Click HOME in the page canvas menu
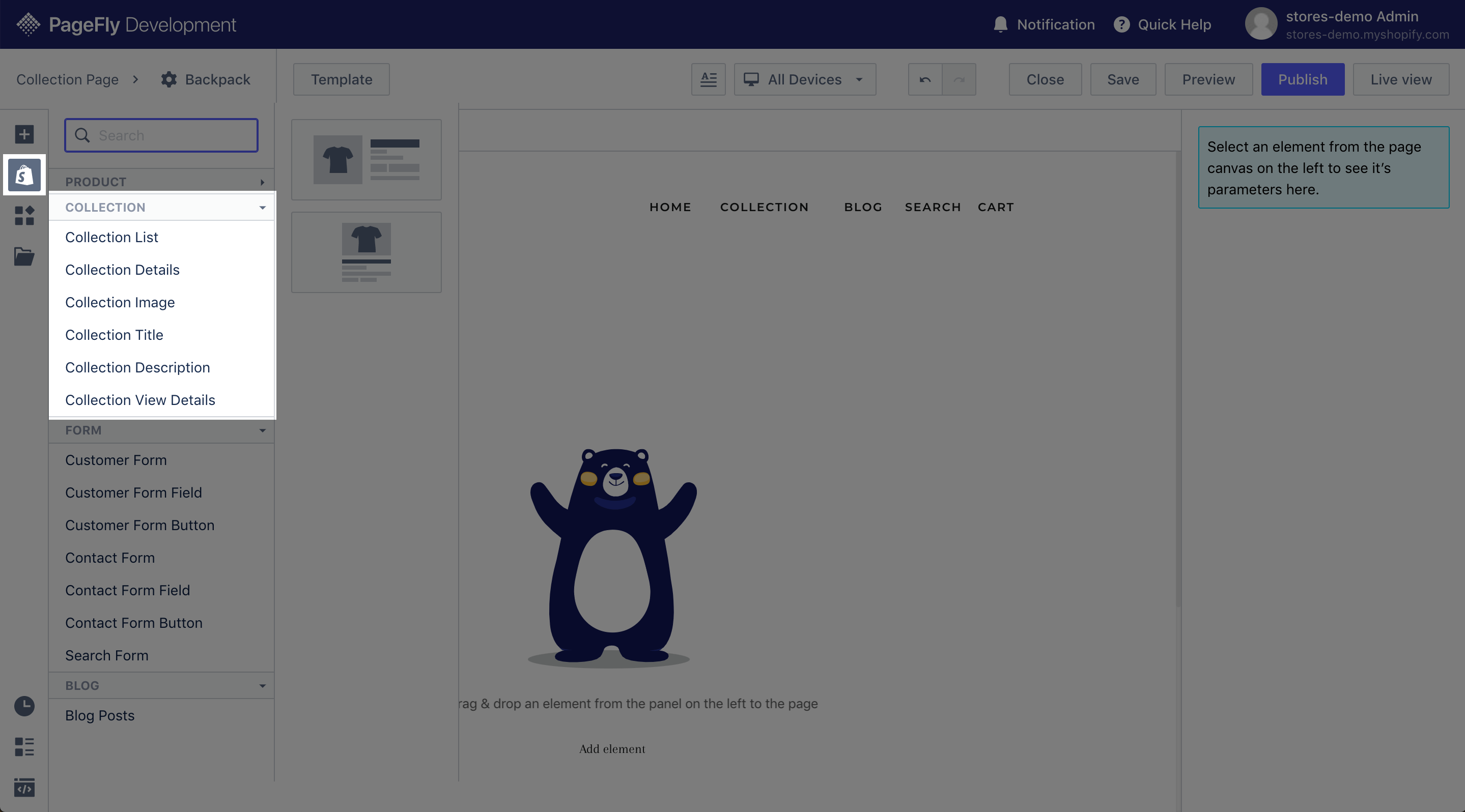The height and width of the screenshot is (812, 1465). 670,208
